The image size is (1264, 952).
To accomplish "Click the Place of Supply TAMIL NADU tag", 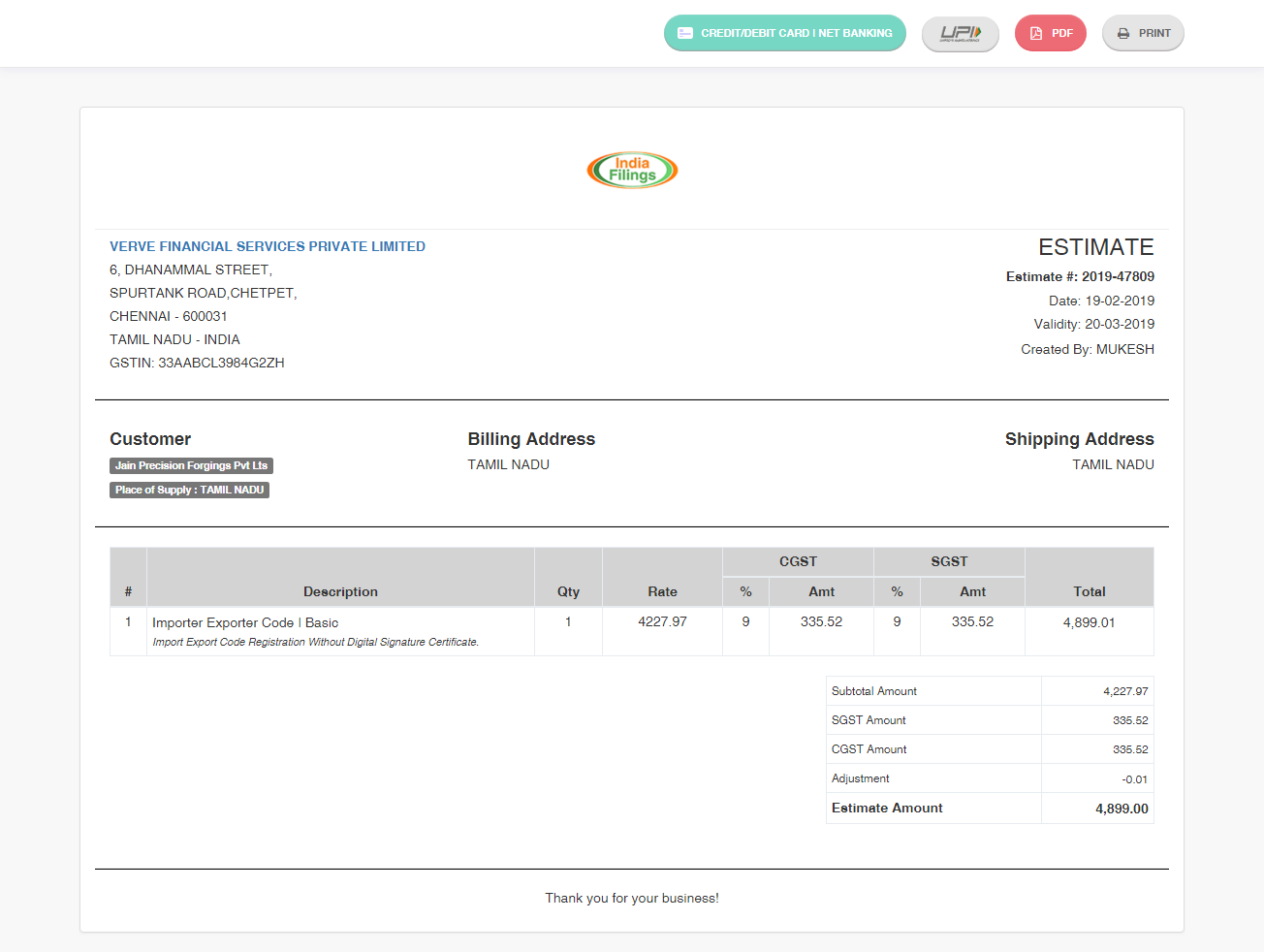I will click(189, 490).
